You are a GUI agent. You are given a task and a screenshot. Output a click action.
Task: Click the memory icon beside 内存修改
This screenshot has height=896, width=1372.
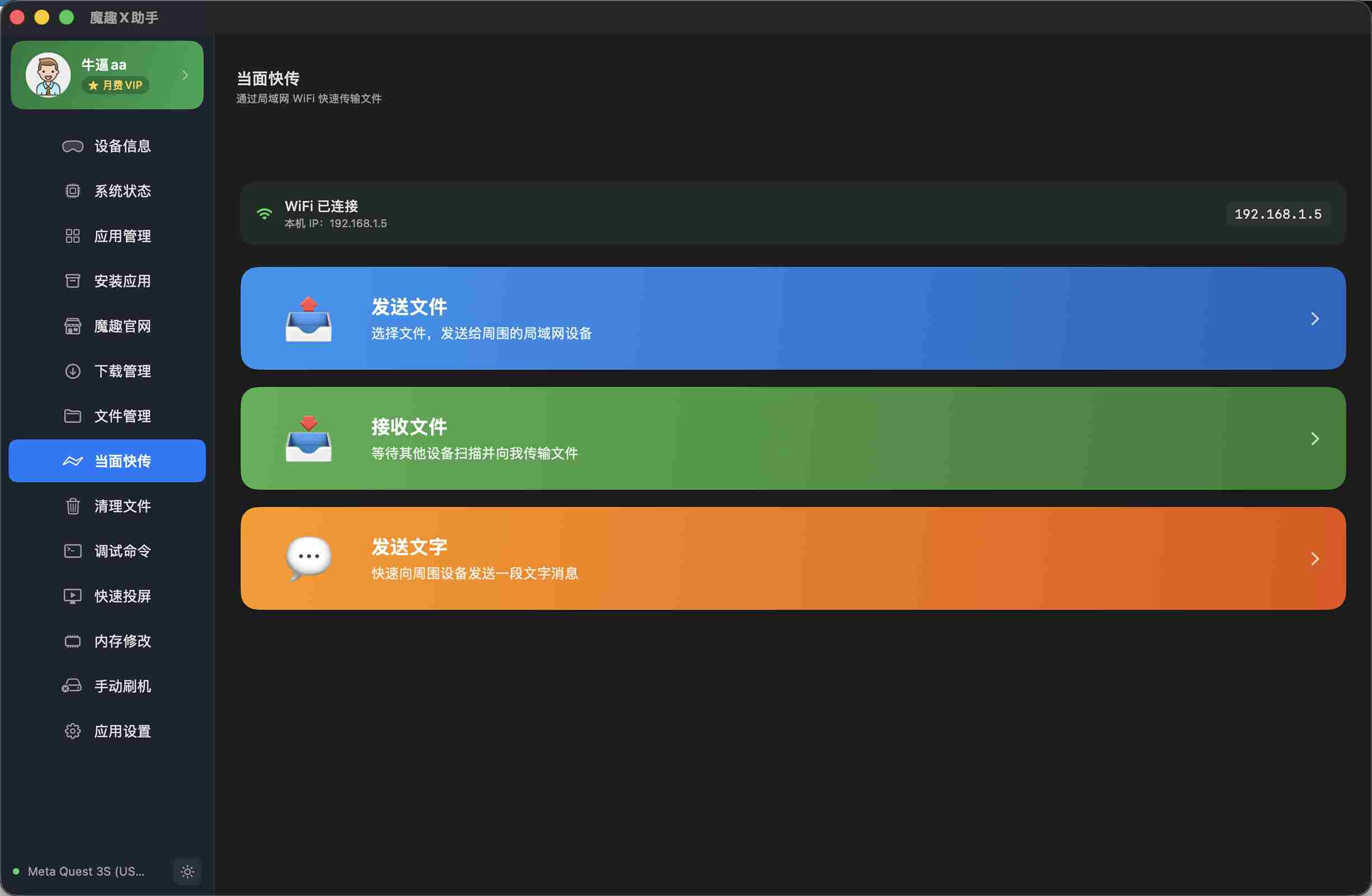click(x=73, y=641)
